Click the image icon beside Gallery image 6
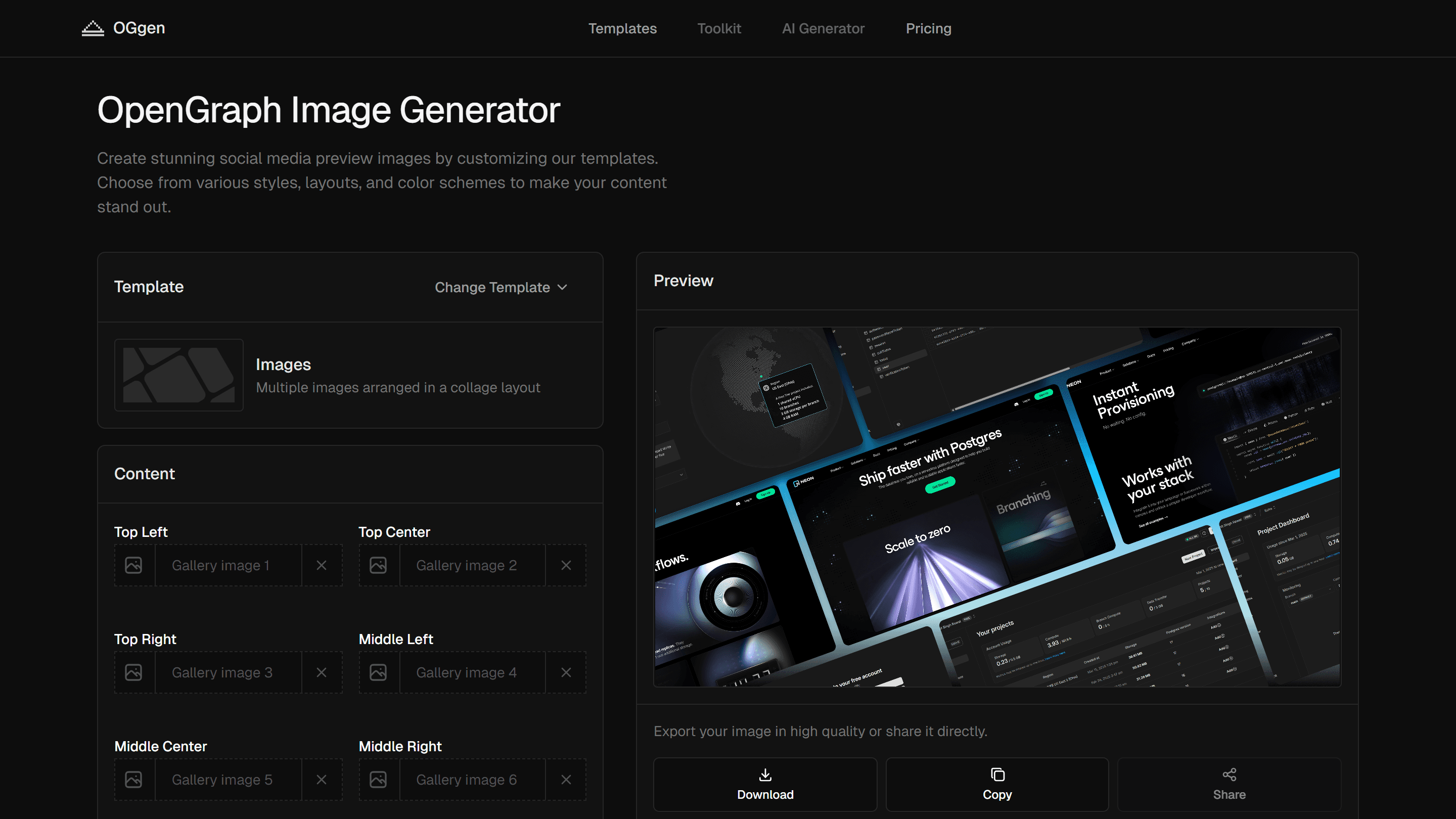Image resolution: width=1456 pixels, height=819 pixels. coord(378,779)
